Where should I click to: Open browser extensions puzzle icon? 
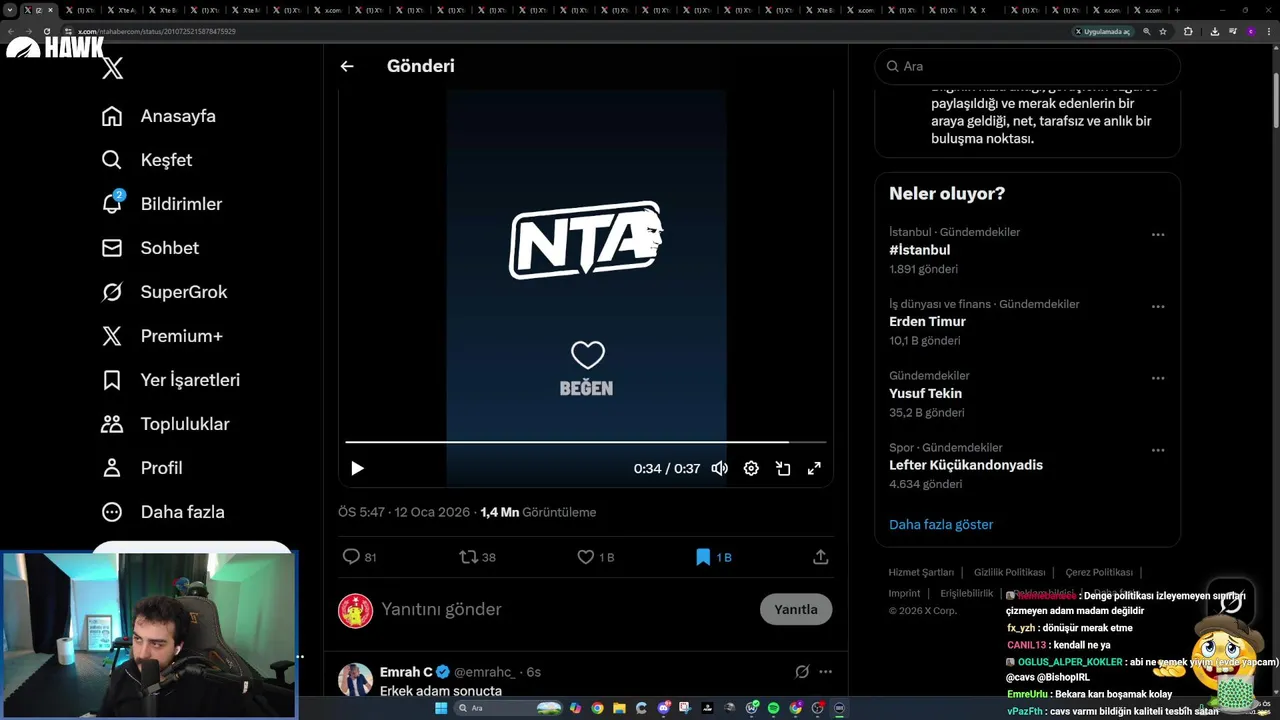click(x=1188, y=31)
